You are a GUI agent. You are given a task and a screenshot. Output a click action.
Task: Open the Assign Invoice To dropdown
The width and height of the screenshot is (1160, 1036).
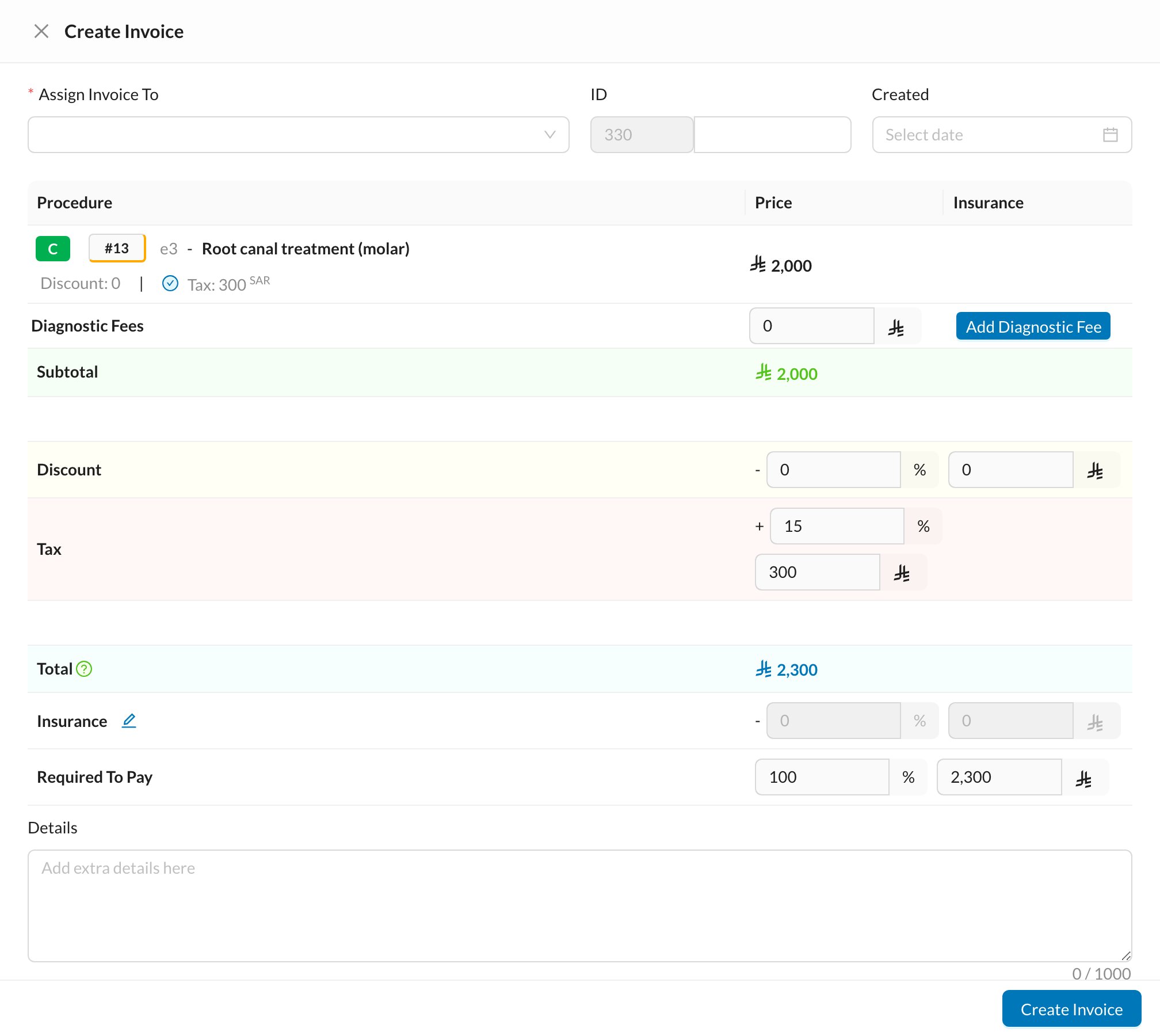pos(299,135)
